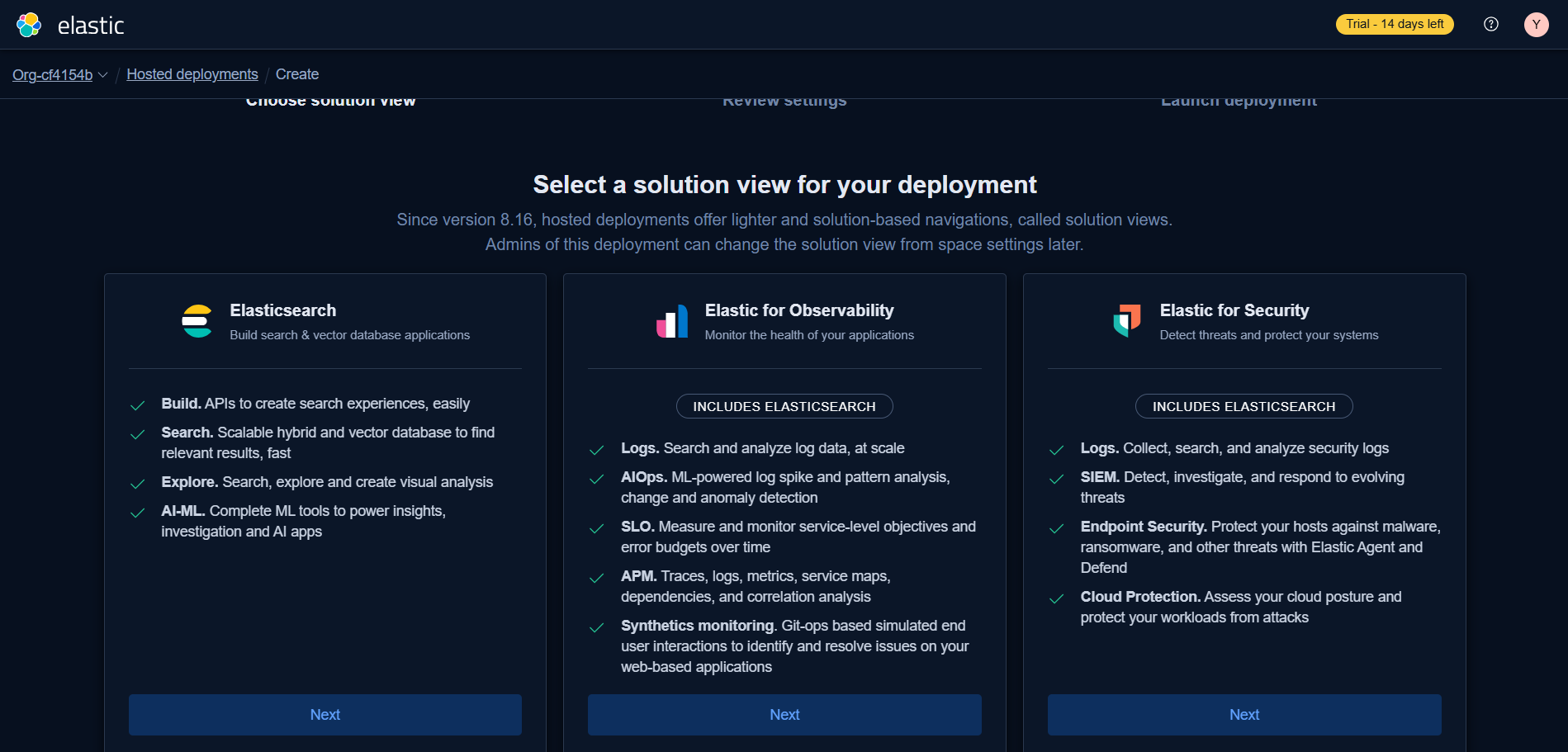The width and height of the screenshot is (1568, 752).
Task: Click the 'Search. Scalable hybrid' feature line
Action: [x=328, y=442]
